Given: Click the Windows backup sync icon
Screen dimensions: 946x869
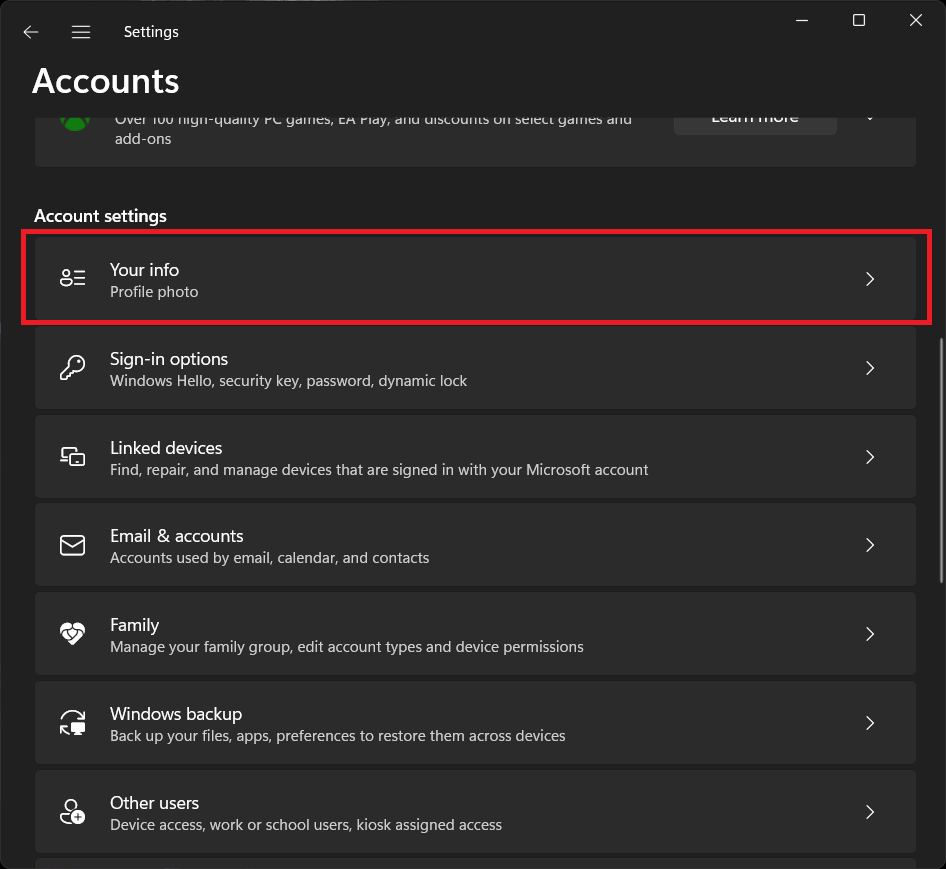Looking at the screenshot, I should tap(72, 722).
